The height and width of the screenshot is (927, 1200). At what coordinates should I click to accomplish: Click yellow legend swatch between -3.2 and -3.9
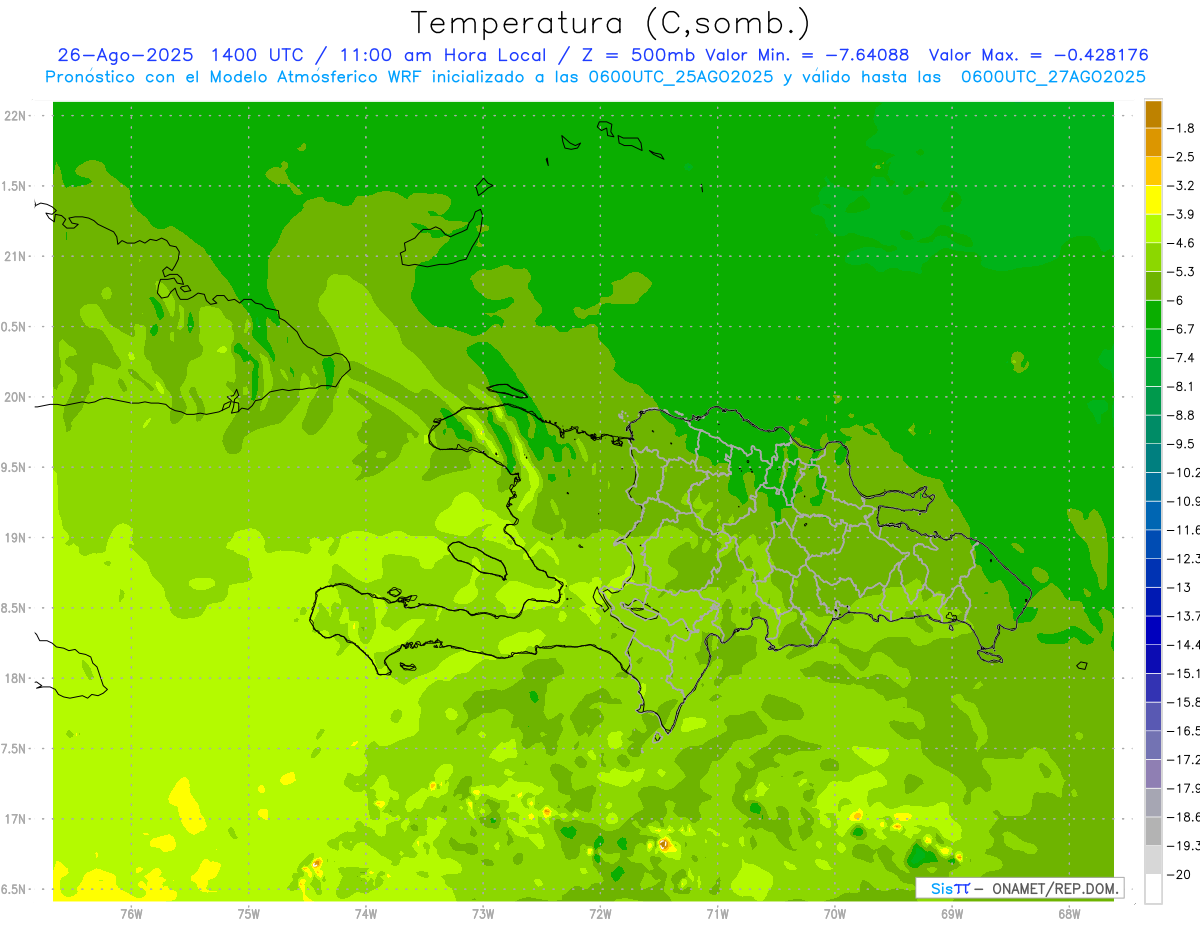(x=1153, y=200)
